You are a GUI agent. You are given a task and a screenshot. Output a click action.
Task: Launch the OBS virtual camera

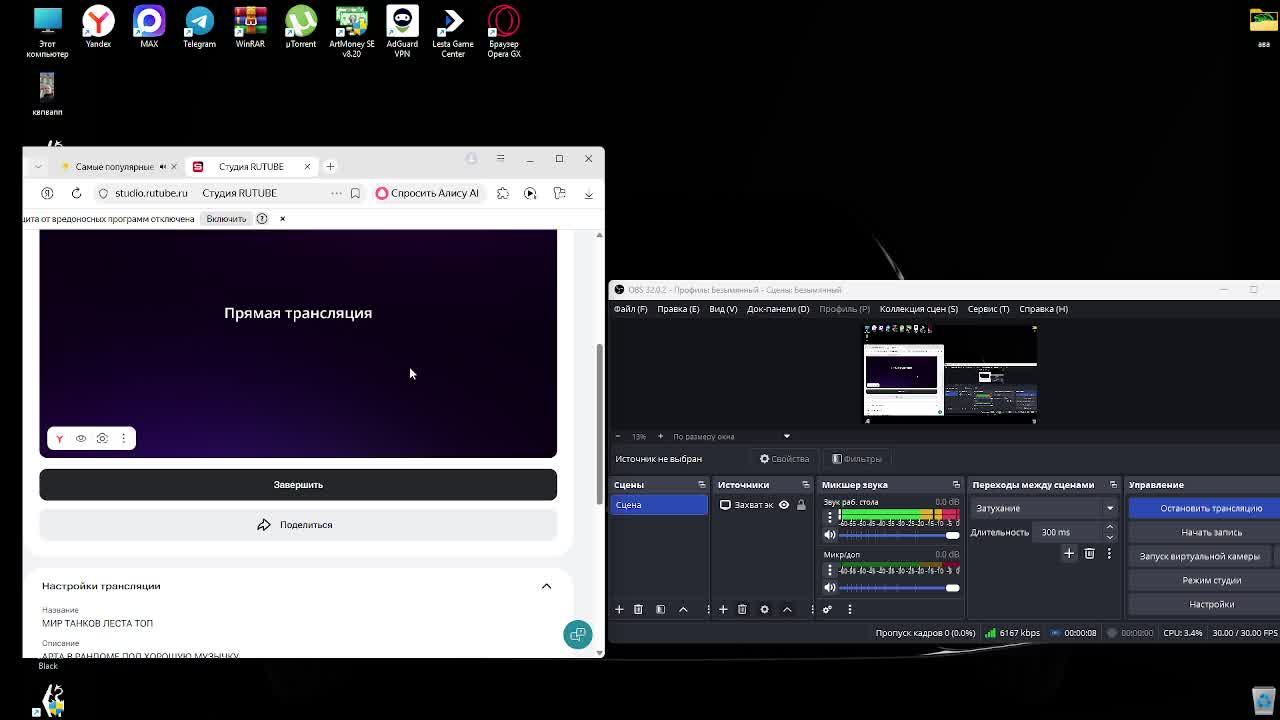click(x=1200, y=556)
